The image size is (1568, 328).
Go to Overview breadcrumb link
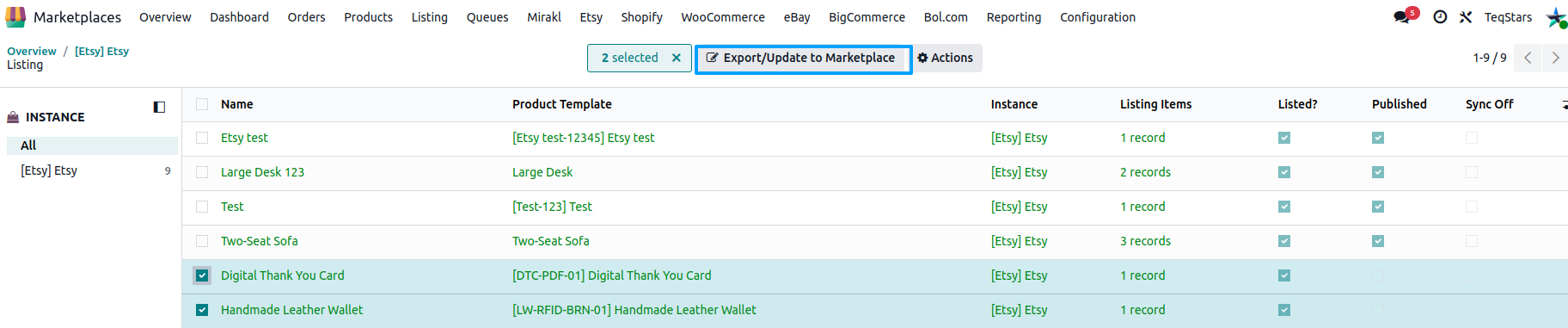[32, 51]
